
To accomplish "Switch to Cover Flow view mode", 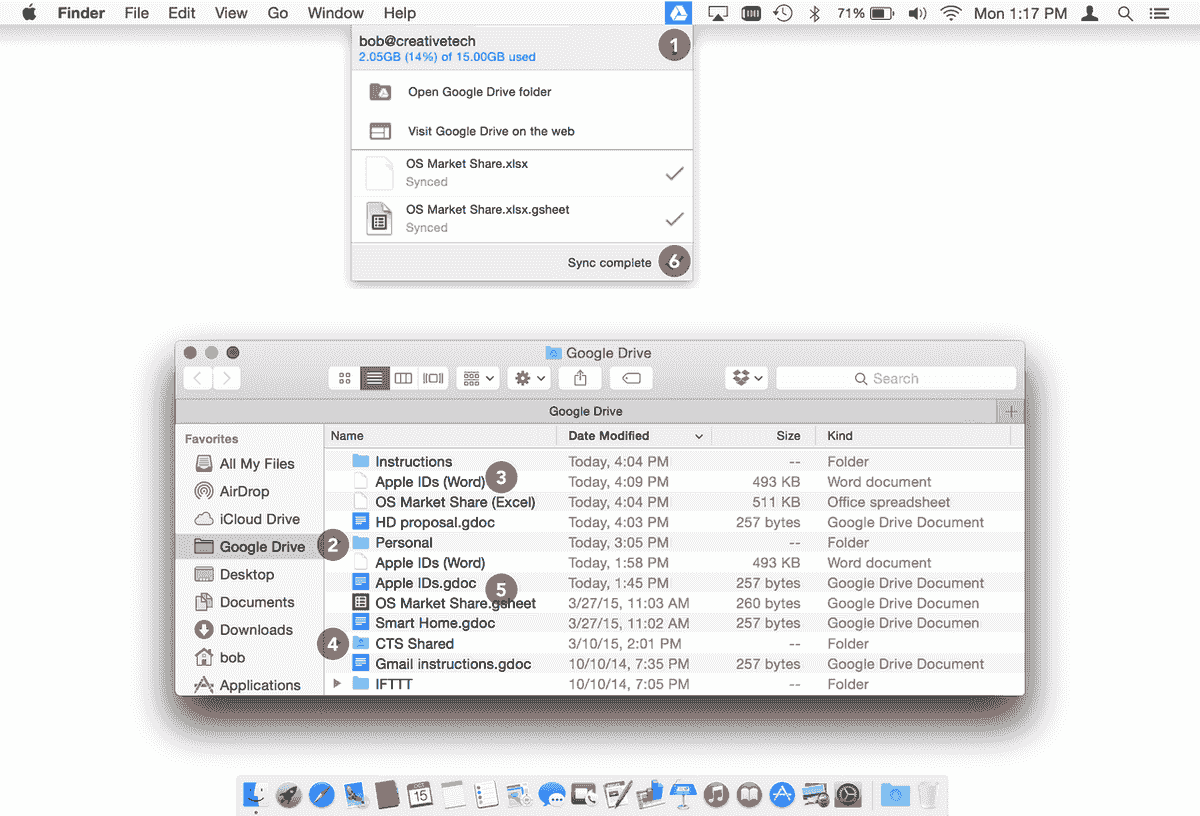I will point(432,378).
